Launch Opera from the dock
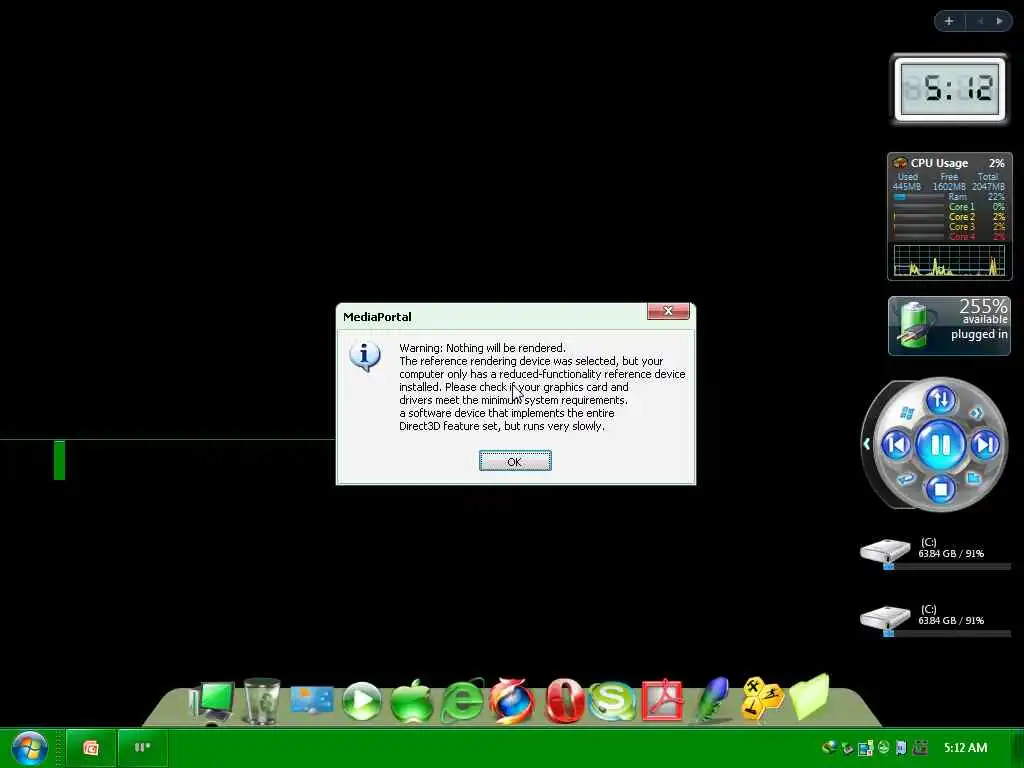The height and width of the screenshot is (768, 1024). [564, 701]
